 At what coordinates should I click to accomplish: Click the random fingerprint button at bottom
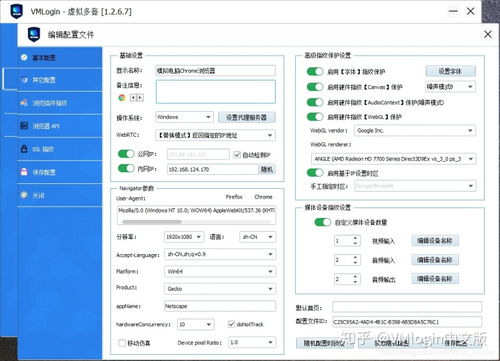click(324, 343)
